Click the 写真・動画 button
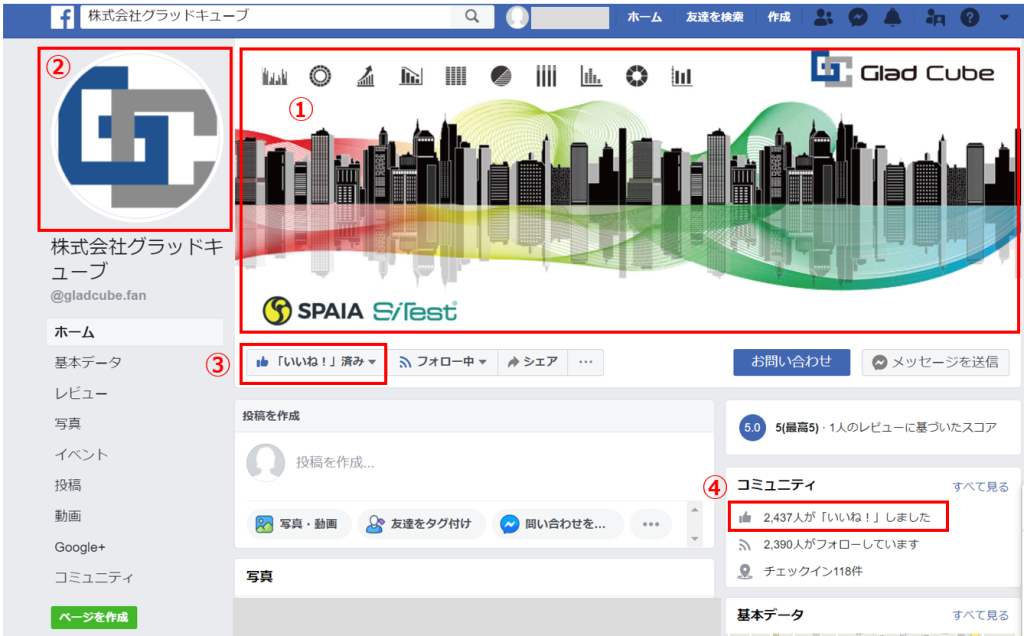 [x=298, y=524]
